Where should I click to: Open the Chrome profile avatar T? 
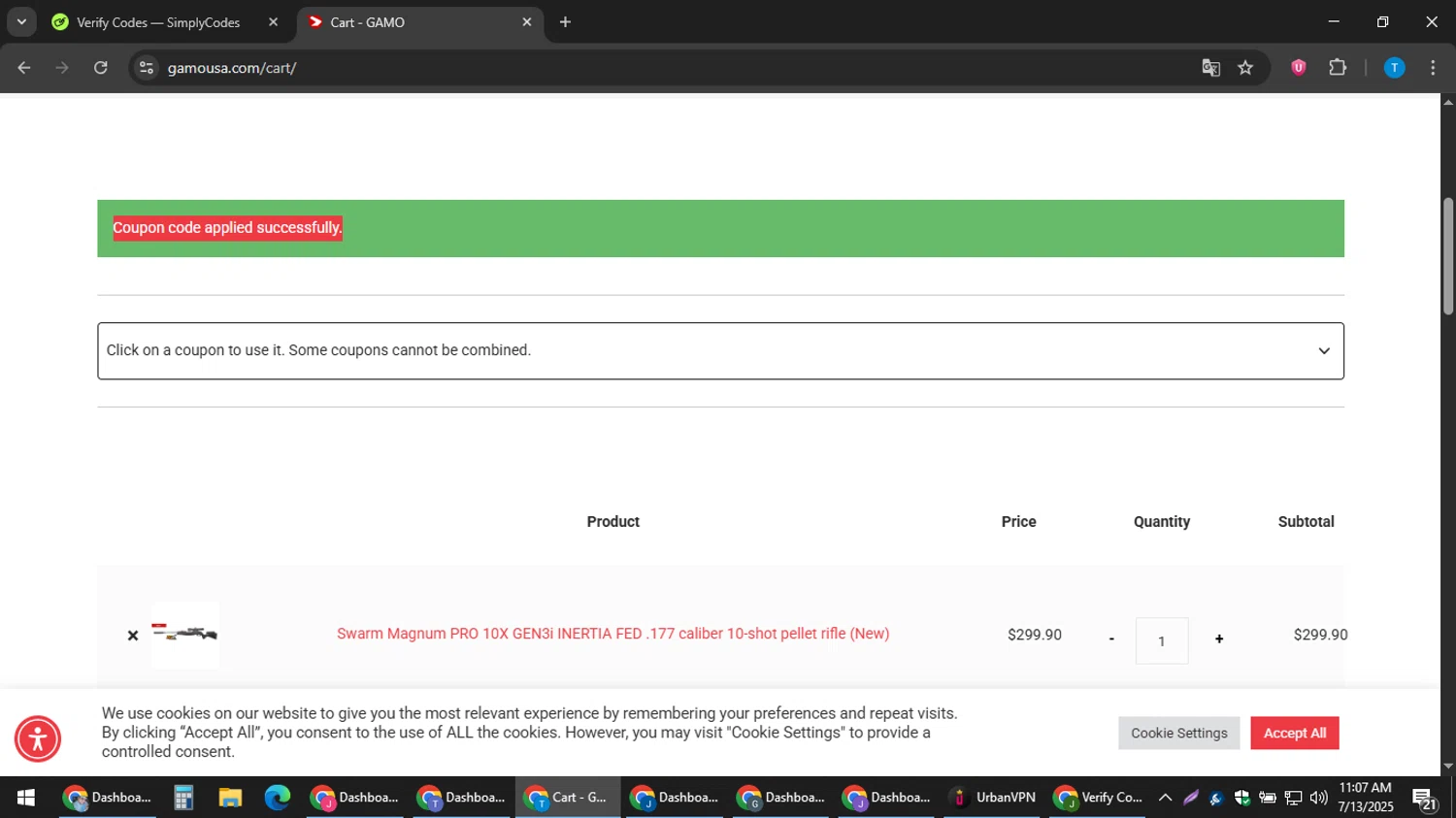click(1394, 68)
